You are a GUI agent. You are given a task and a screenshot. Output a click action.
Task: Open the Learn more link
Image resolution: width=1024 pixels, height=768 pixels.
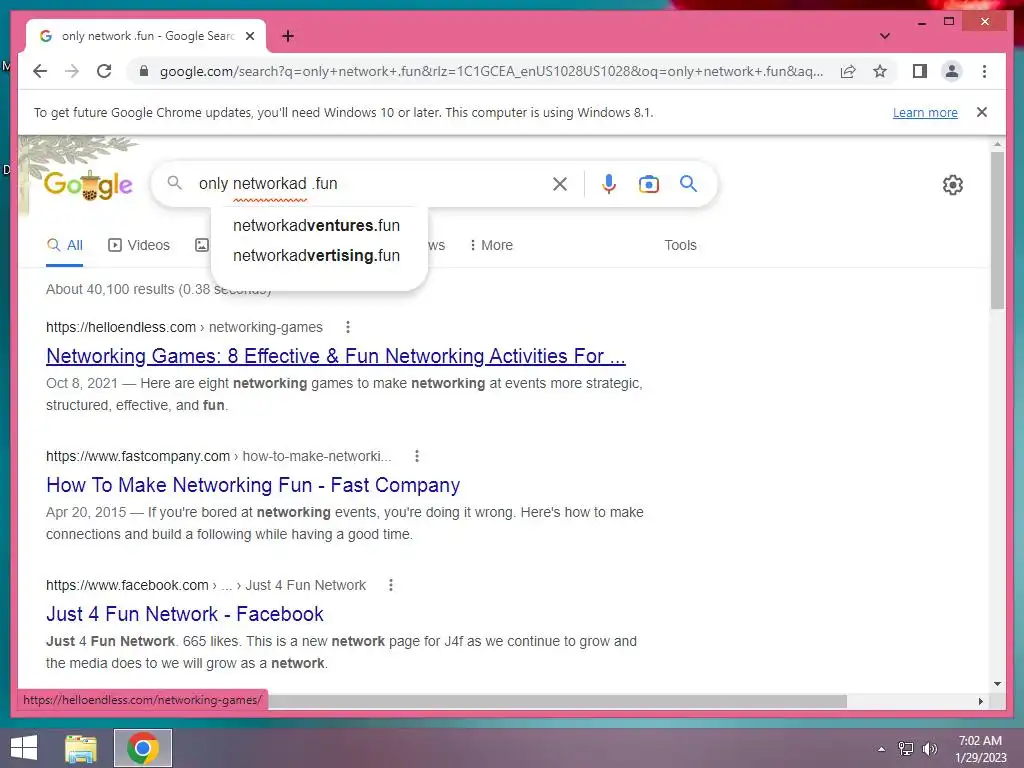coord(925,112)
